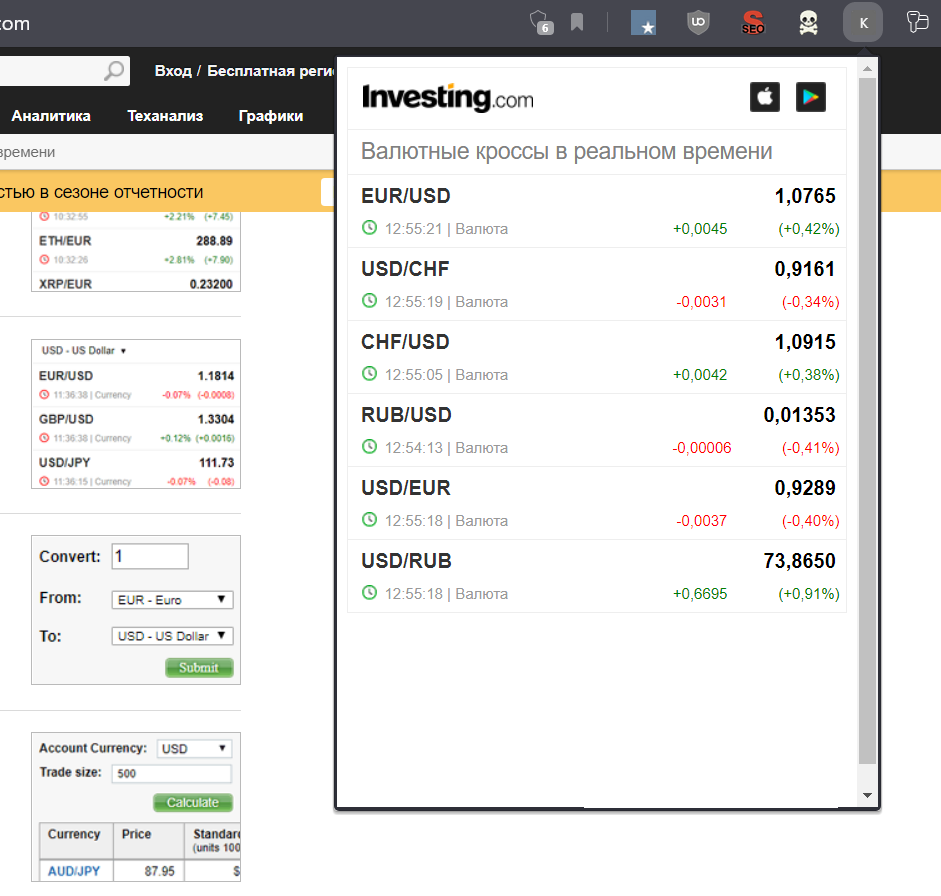
Task: Open EUR/USD pair in the popup
Action: 406,196
